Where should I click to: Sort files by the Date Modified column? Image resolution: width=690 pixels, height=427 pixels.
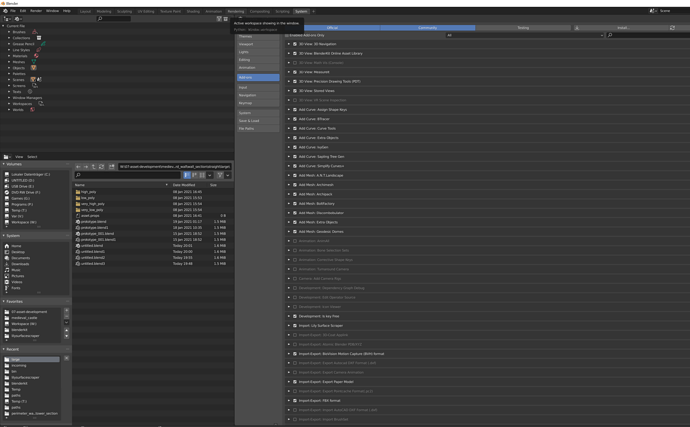[184, 185]
